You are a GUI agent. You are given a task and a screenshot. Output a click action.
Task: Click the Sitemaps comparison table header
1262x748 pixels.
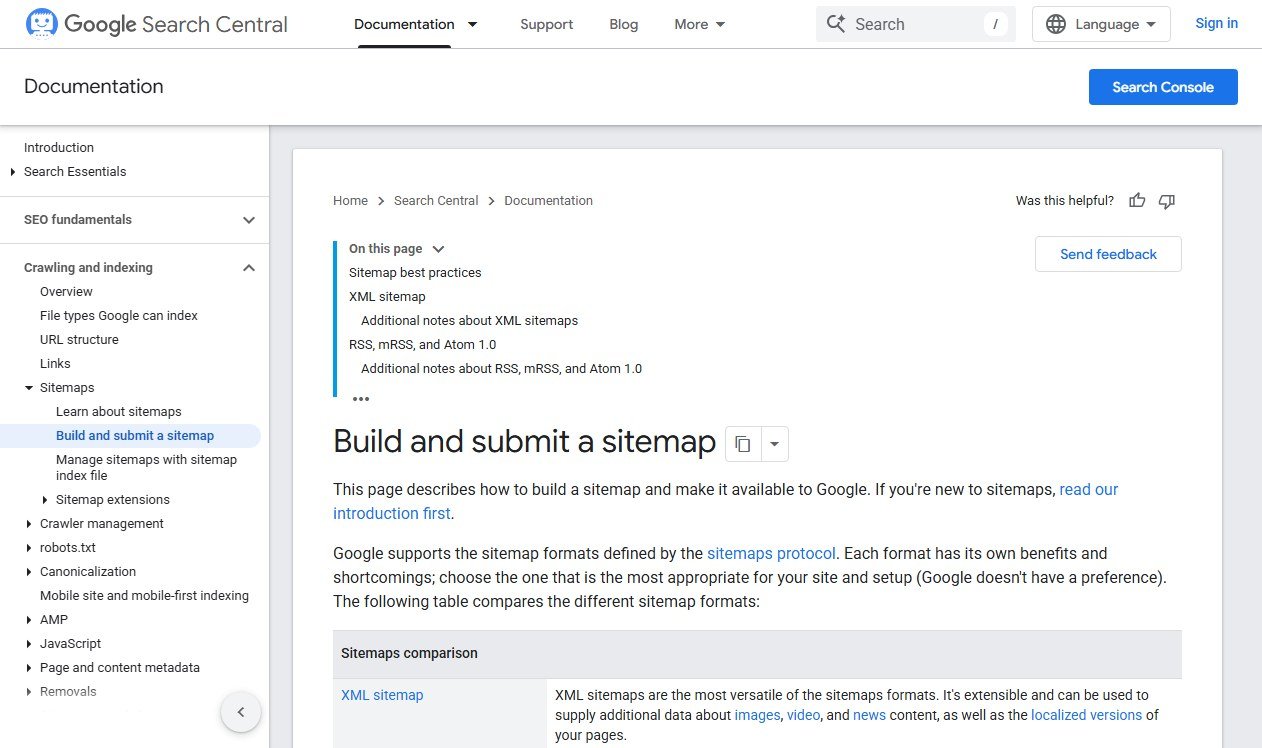(757, 654)
